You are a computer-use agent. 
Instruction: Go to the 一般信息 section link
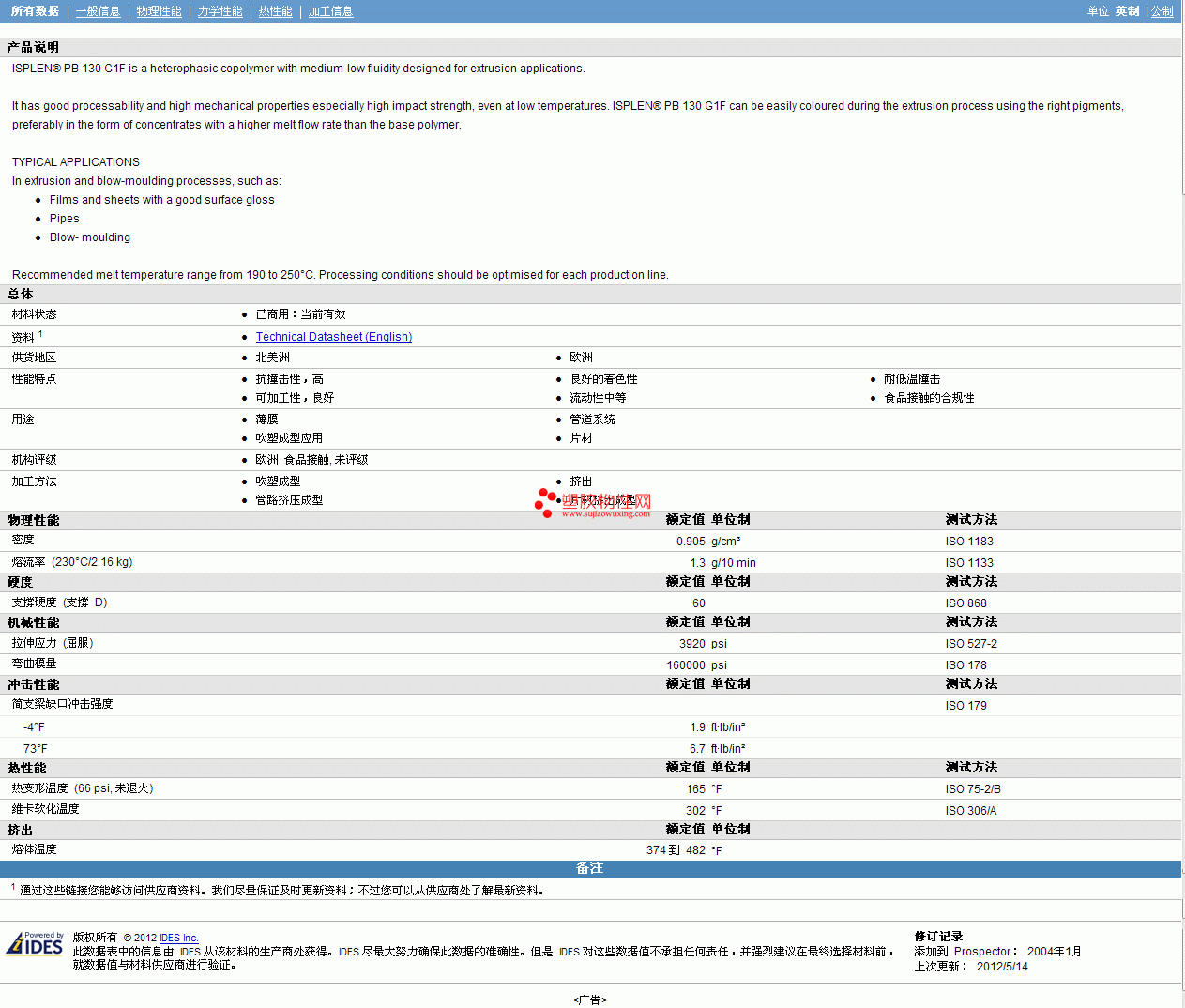click(99, 11)
